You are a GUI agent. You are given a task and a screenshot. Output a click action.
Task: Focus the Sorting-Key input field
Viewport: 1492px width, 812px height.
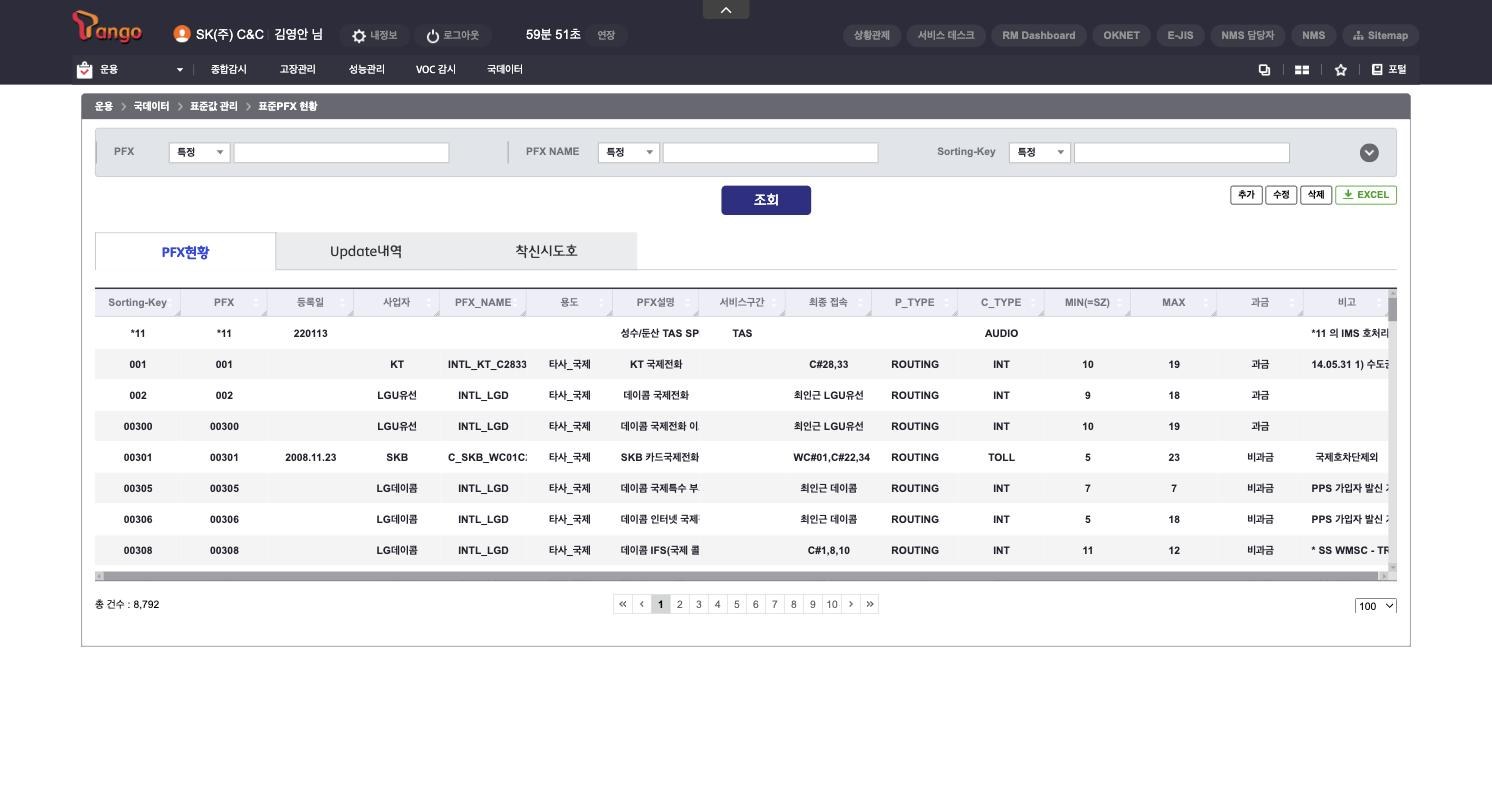click(1181, 153)
